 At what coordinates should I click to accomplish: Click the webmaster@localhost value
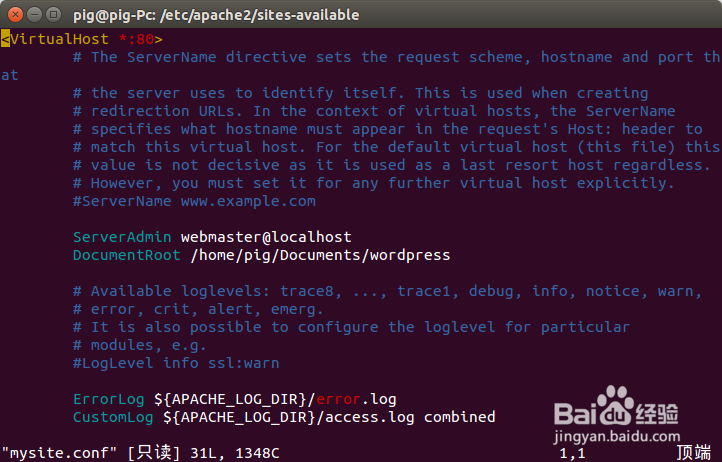pyautogui.click(x=266, y=237)
